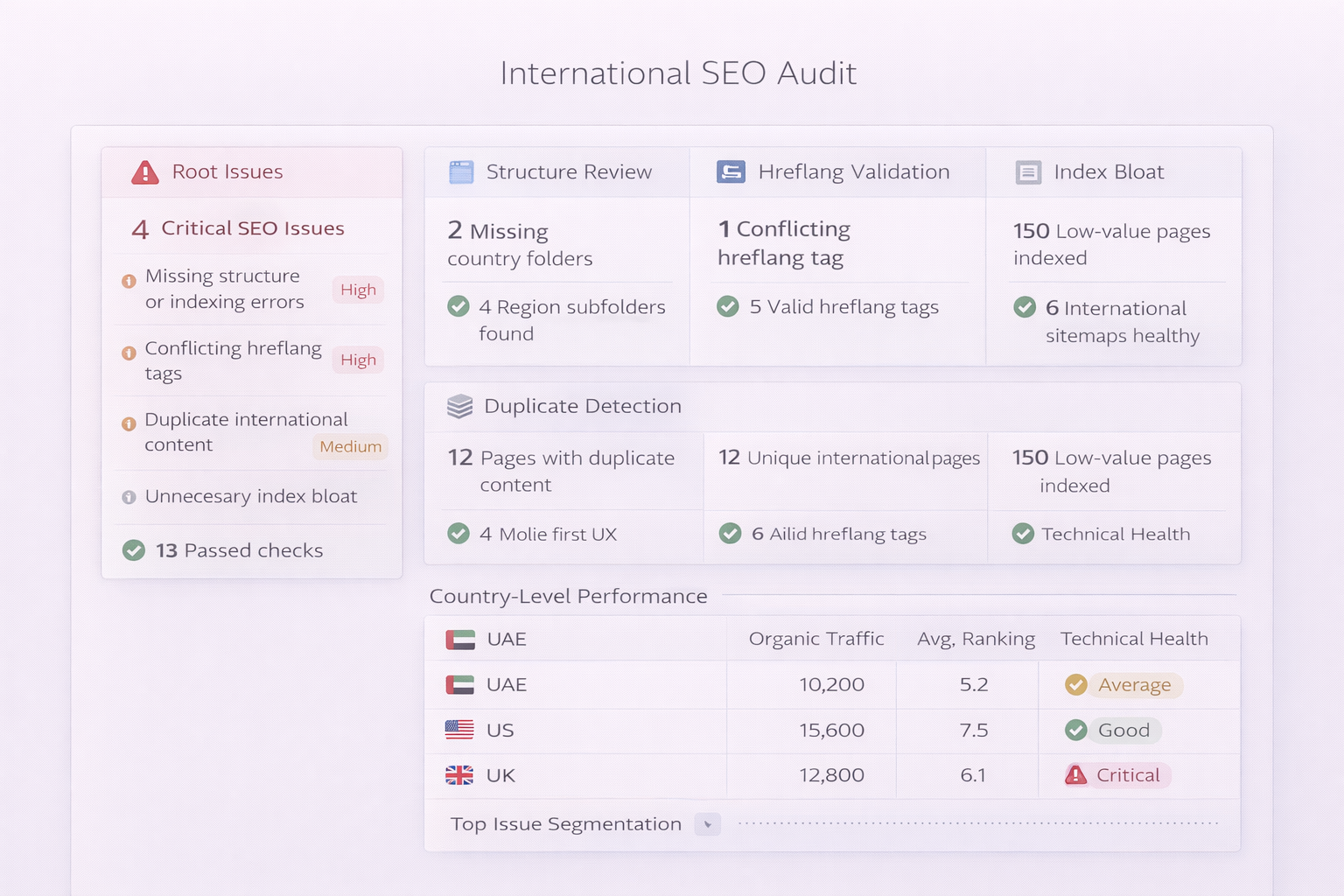Open the Country-Level Performance section

click(568, 596)
